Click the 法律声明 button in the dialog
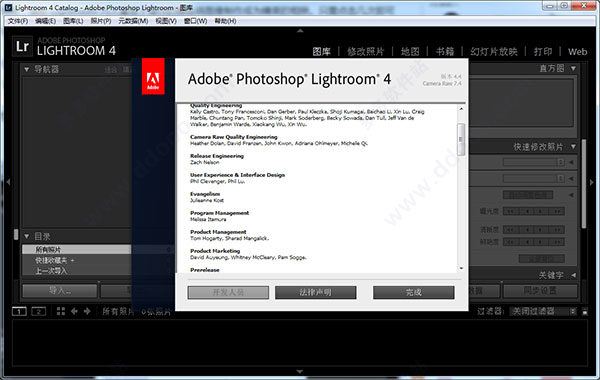Screen dimensions: 600x380 pyautogui.click(x=316, y=292)
